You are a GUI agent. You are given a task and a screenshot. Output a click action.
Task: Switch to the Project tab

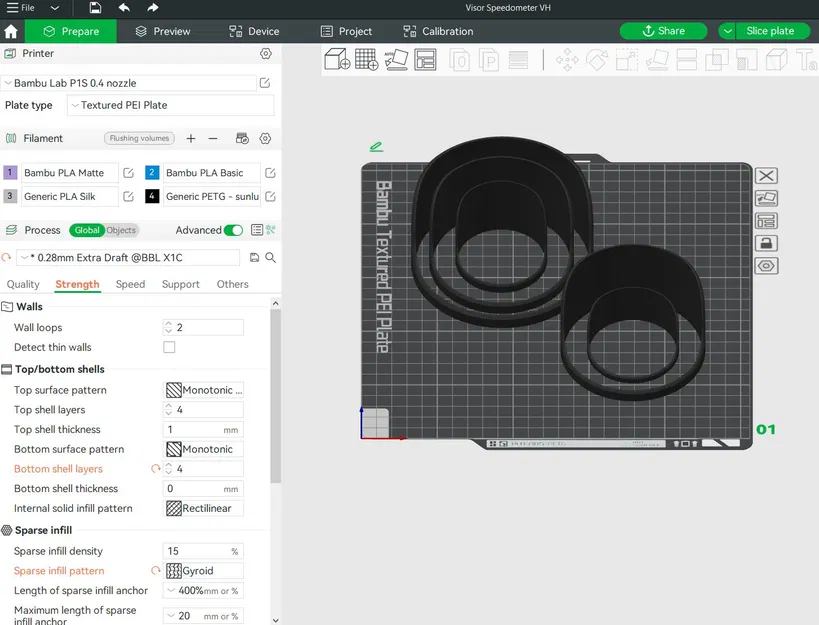346,31
